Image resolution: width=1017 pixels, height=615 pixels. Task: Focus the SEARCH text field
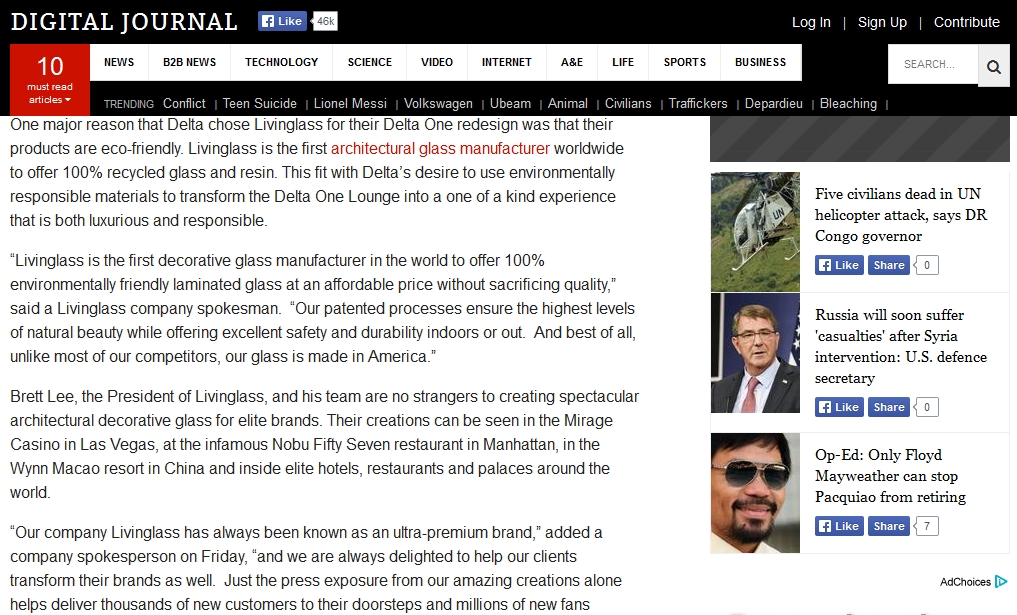[933, 64]
